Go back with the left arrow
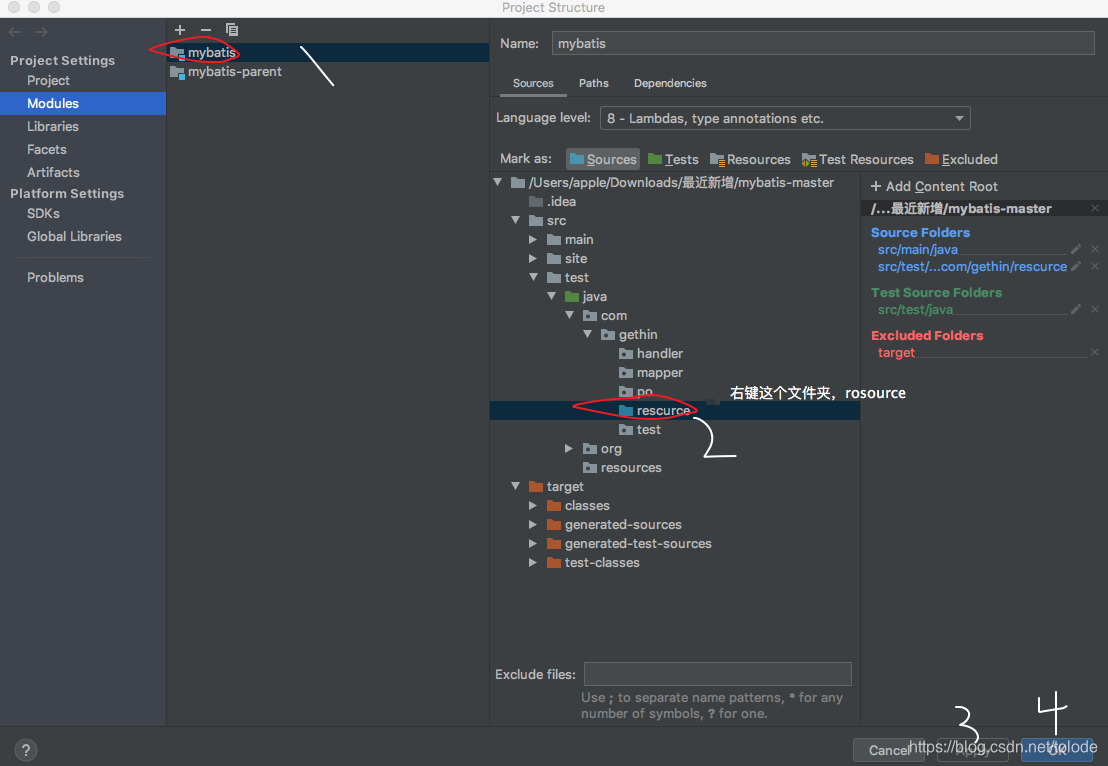This screenshot has height=766, width=1108. (15, 32)
